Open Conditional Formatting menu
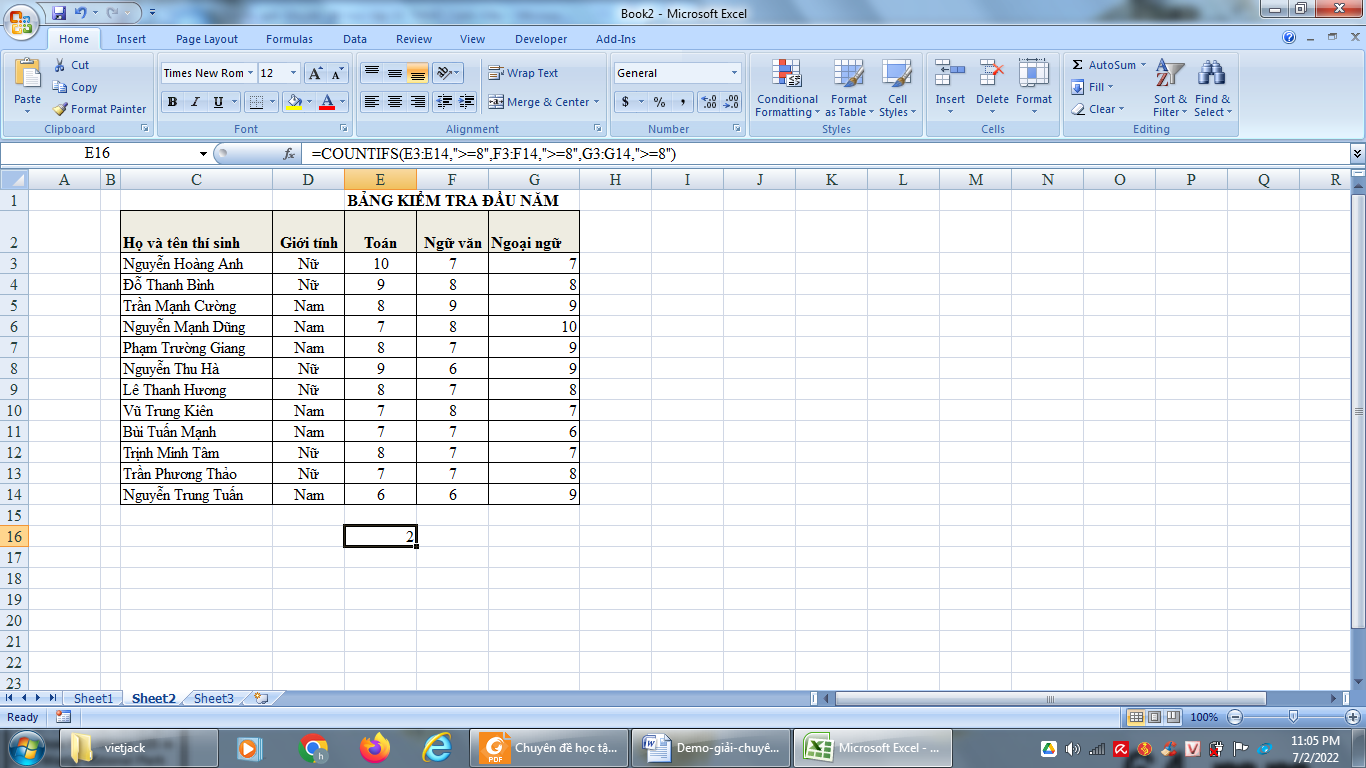 tap(787, 88)
